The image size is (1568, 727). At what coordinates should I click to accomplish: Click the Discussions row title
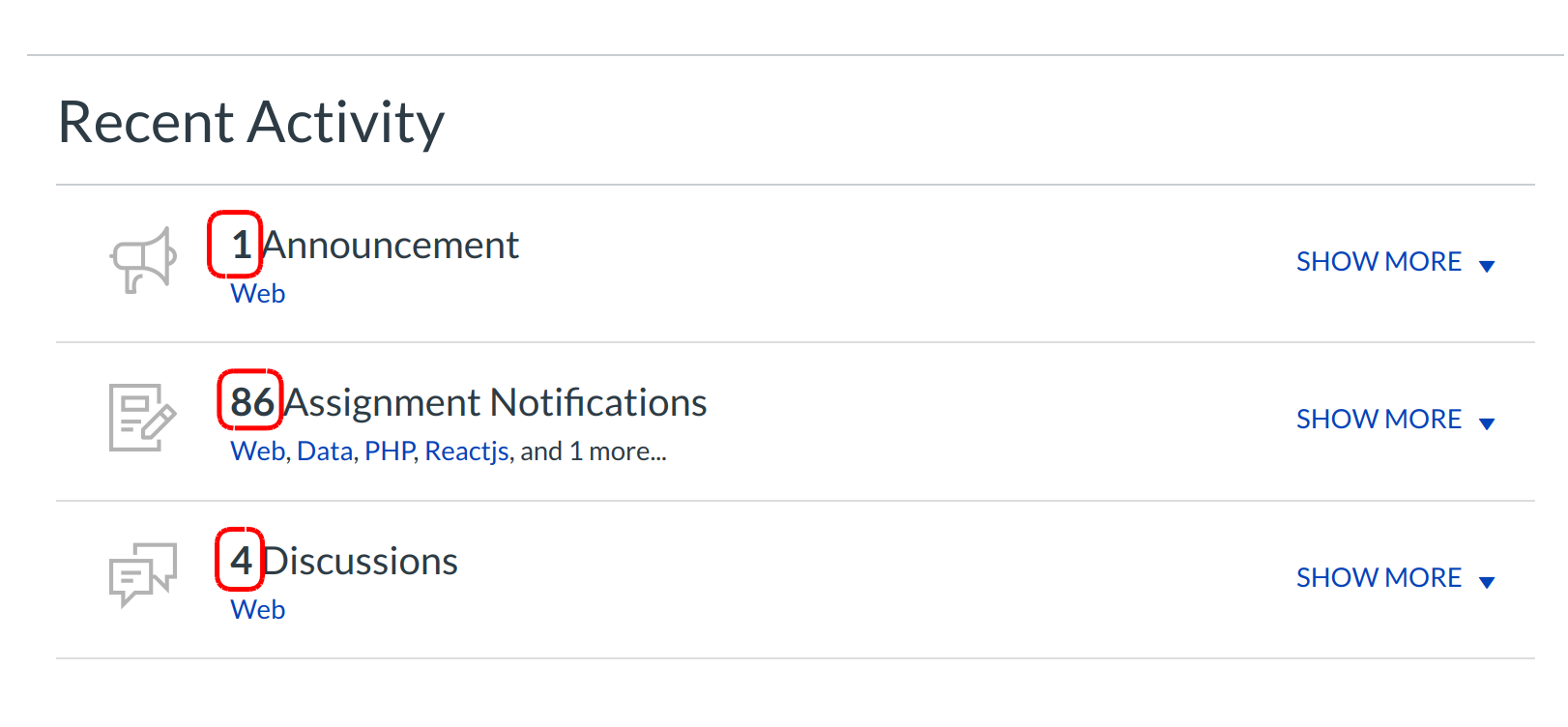click(361, 562)
